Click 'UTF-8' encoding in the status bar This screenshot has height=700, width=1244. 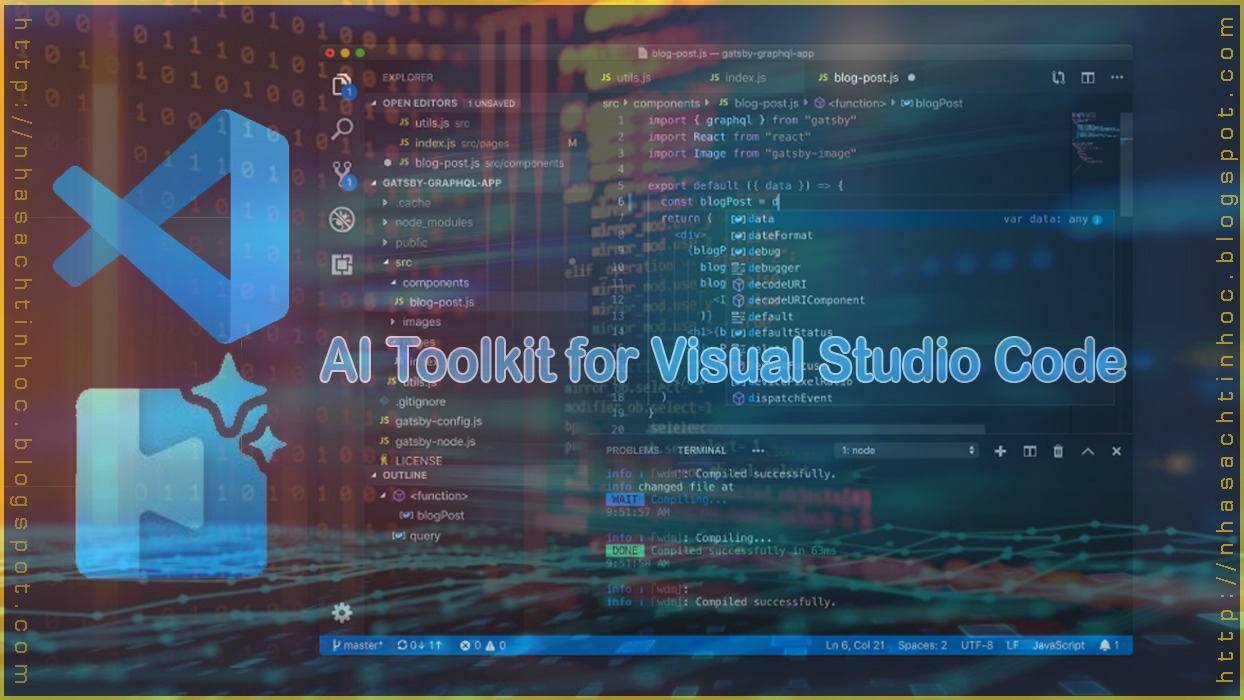coord(977,646)
